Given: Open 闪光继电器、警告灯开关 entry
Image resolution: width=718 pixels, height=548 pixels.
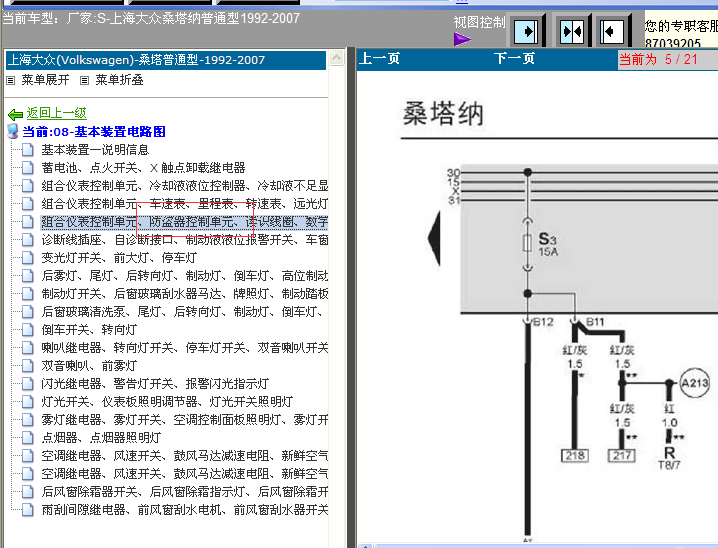Looking at the screenshot, I should tap(155, 384).
